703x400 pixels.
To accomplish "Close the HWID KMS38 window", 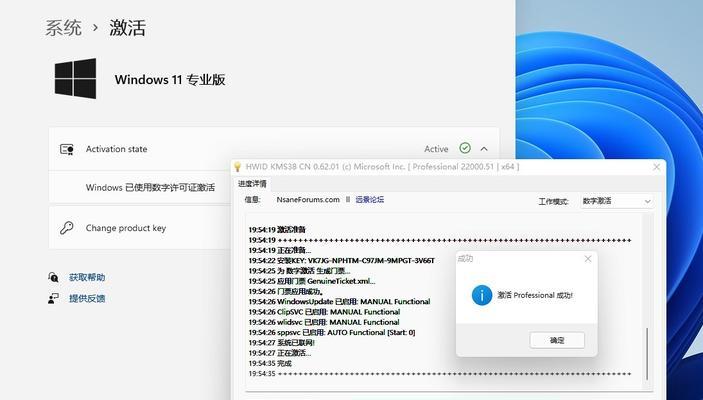I will tap(656, 167).
